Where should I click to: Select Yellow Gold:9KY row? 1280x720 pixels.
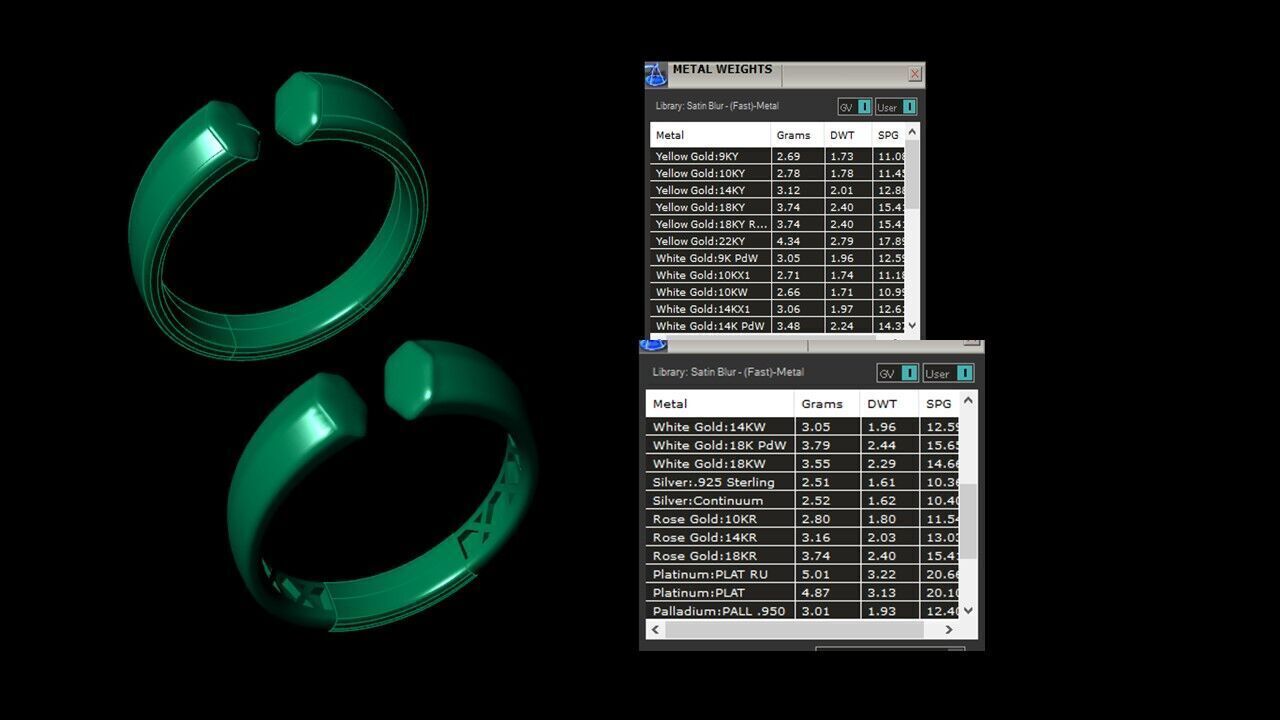(x=777, y=157)
